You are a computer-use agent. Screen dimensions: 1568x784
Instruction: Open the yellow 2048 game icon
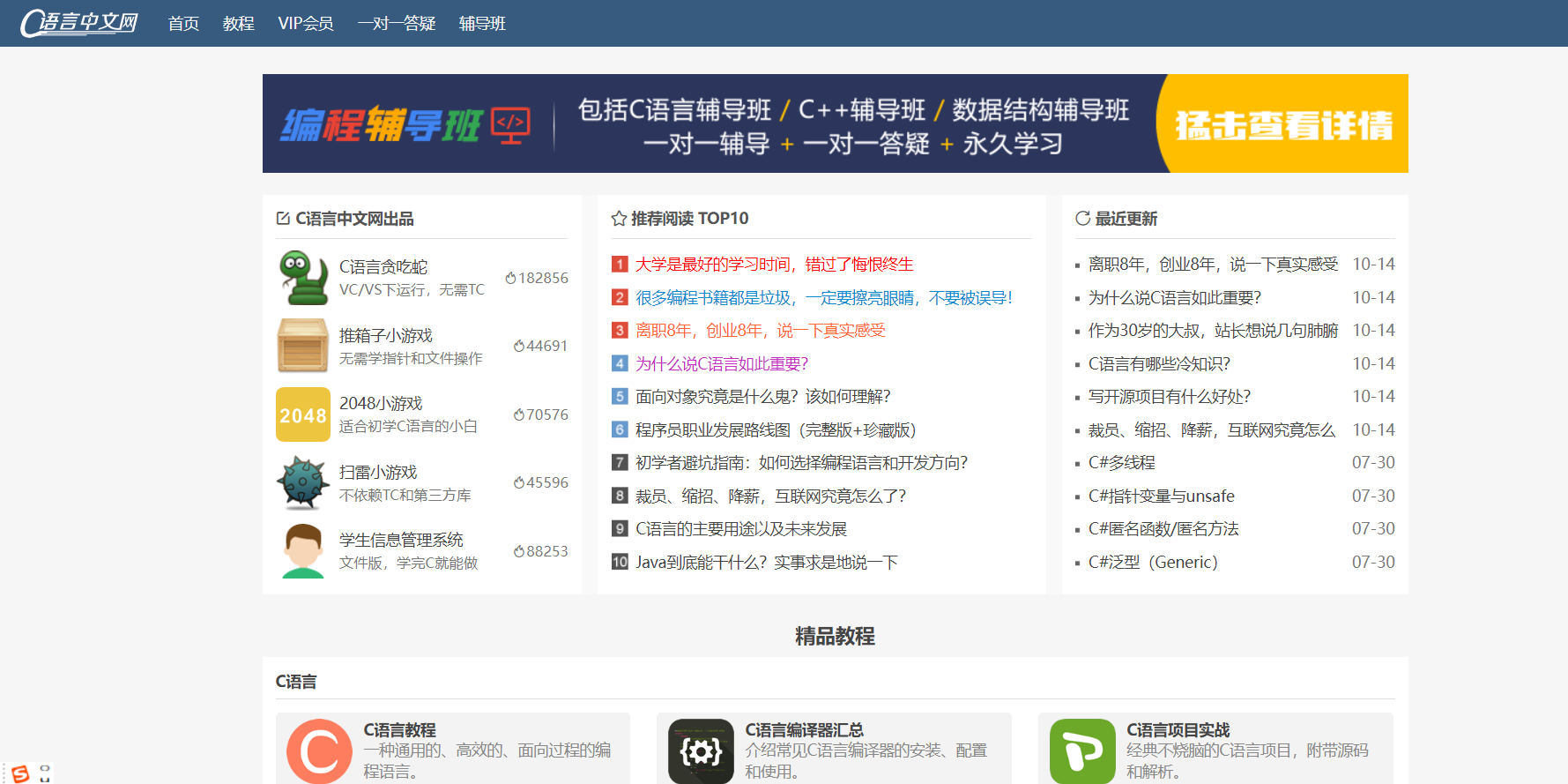pos(302,414)
